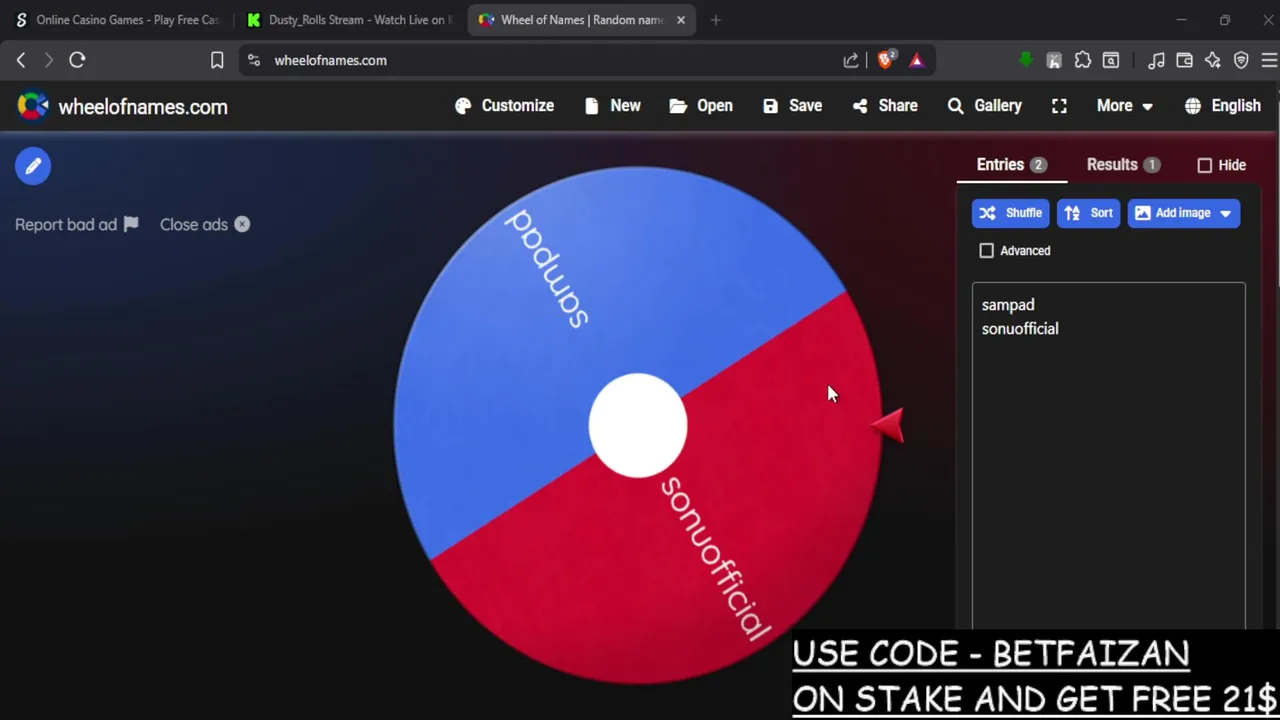The height and width of the screenshot is (720, 1280).
Task: Open the English language selector
Action: tap(1222, 106)
